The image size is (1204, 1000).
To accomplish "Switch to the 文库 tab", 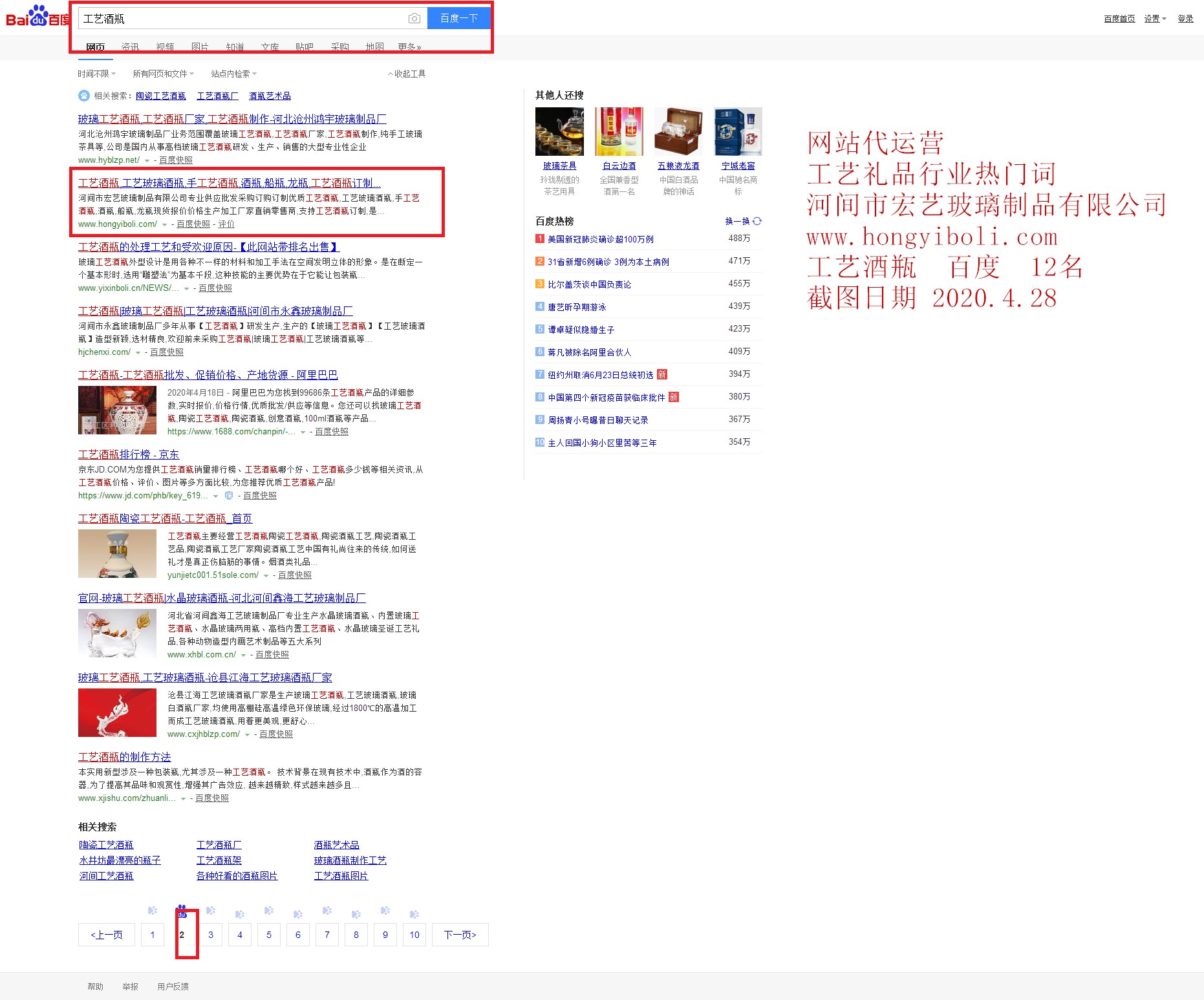I will pyautogui.click(x=270, y=47).
